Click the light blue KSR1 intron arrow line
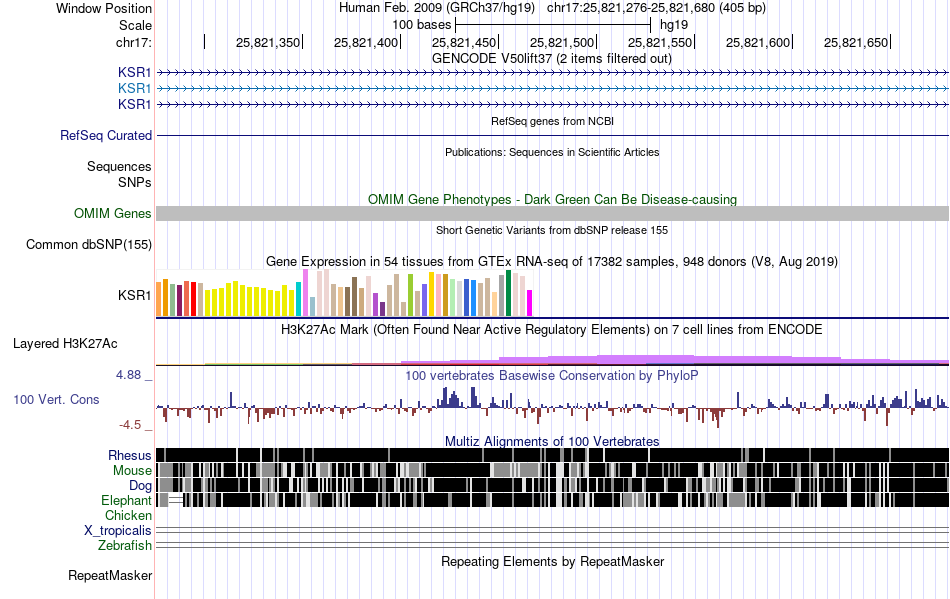This screenshot has height=599, width=950. [x=553, y=88]
